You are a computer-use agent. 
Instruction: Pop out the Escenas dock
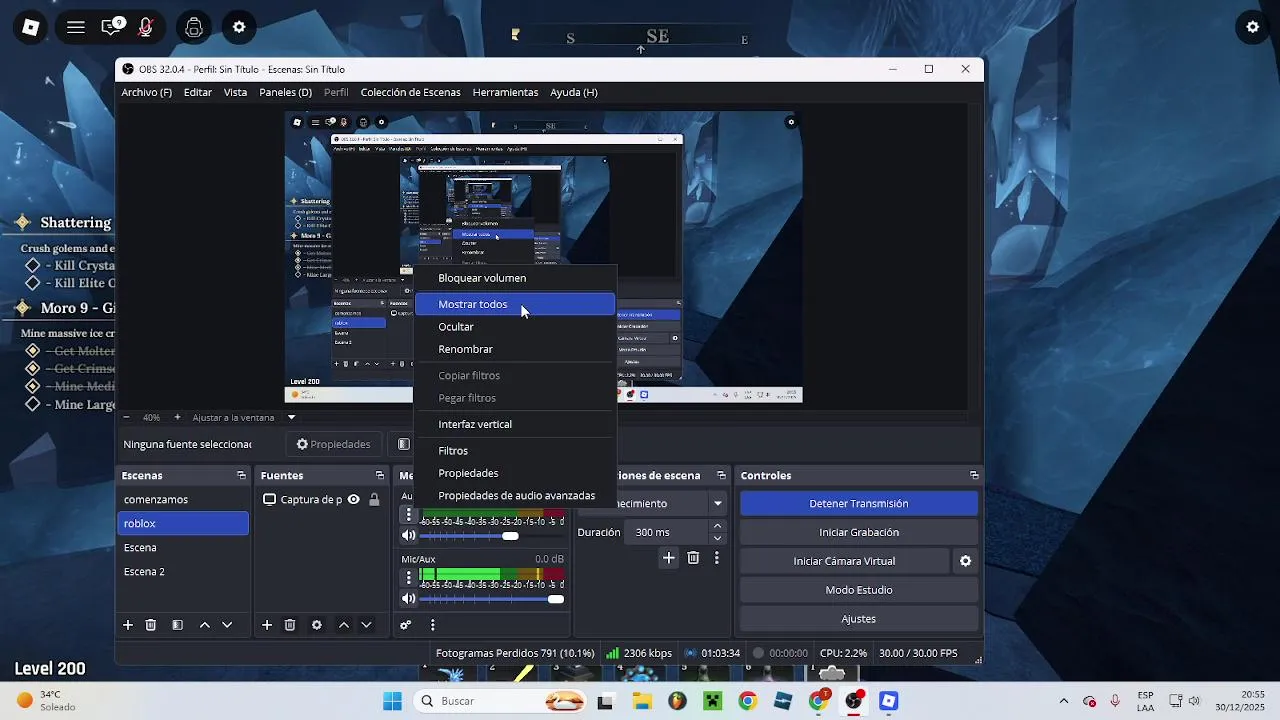pyautogui.click(x=241, y=475)
